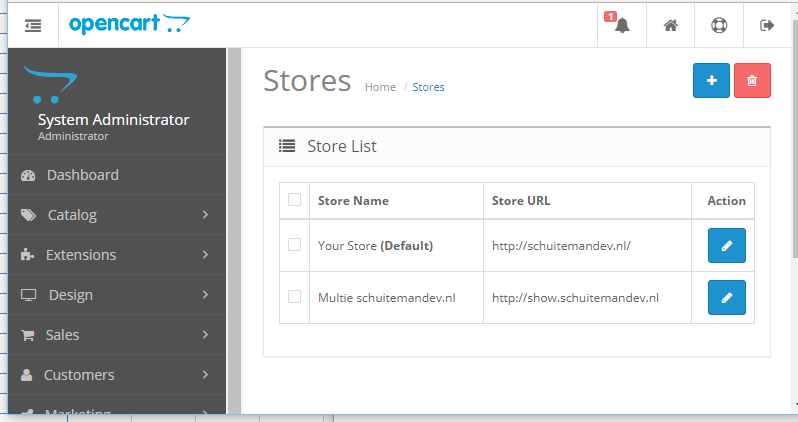Click the System Administrator name
The height and width of the screenshot is (422, 798).
tap(113, 120)
